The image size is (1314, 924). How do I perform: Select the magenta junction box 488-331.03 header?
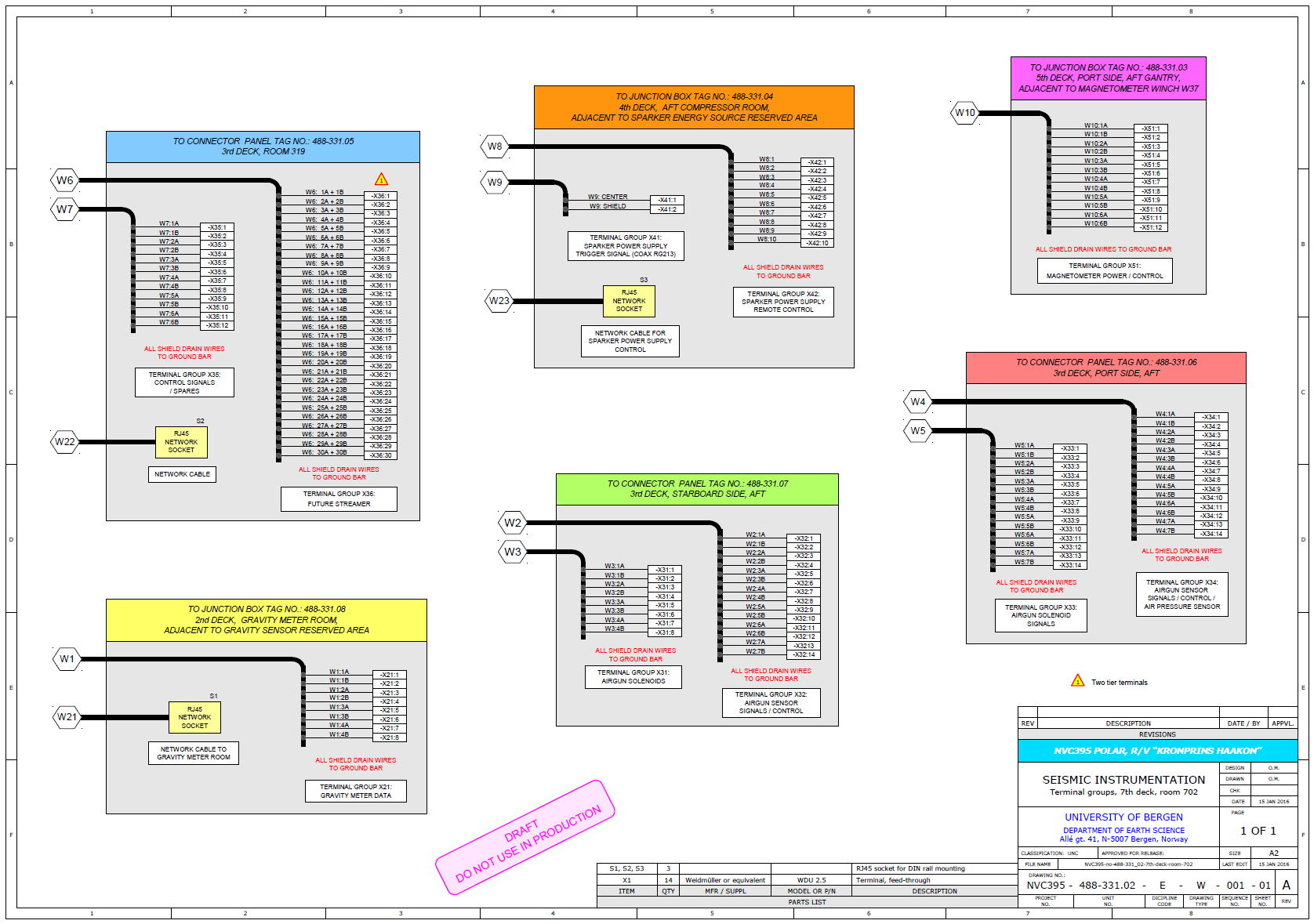click(1108, 78)
